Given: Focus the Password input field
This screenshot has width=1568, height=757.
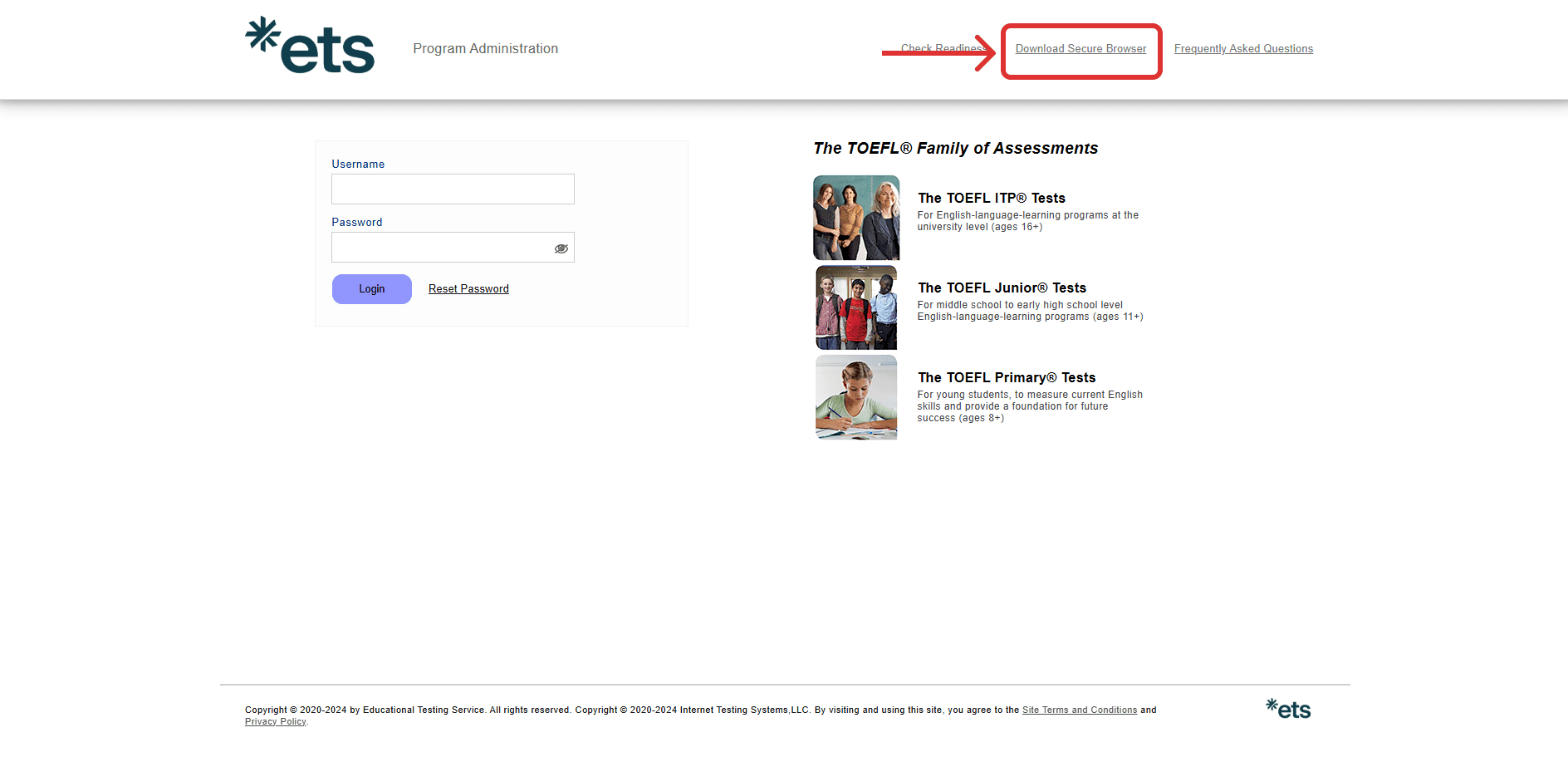Looking at the screenshot, I should coord(440,248).
